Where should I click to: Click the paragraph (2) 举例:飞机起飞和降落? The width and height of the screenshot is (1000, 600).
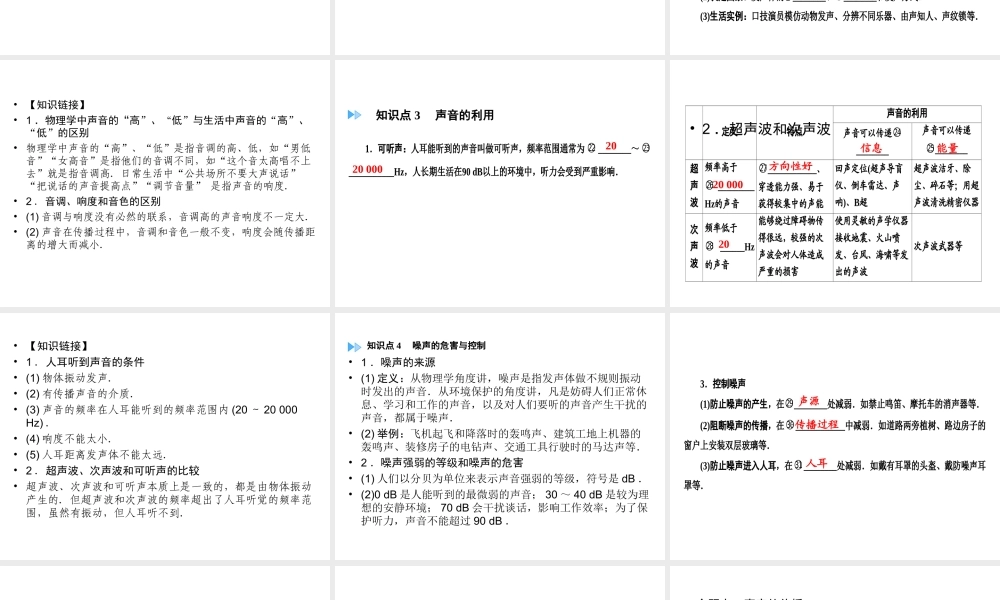pyautogui.click(x=501, y=440)
